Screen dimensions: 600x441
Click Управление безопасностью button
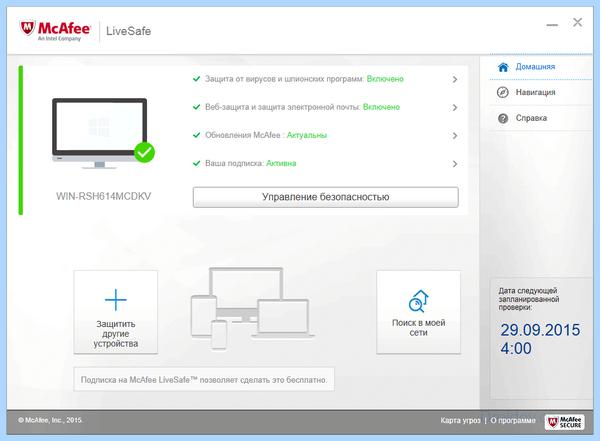click(x=326, y=197)
